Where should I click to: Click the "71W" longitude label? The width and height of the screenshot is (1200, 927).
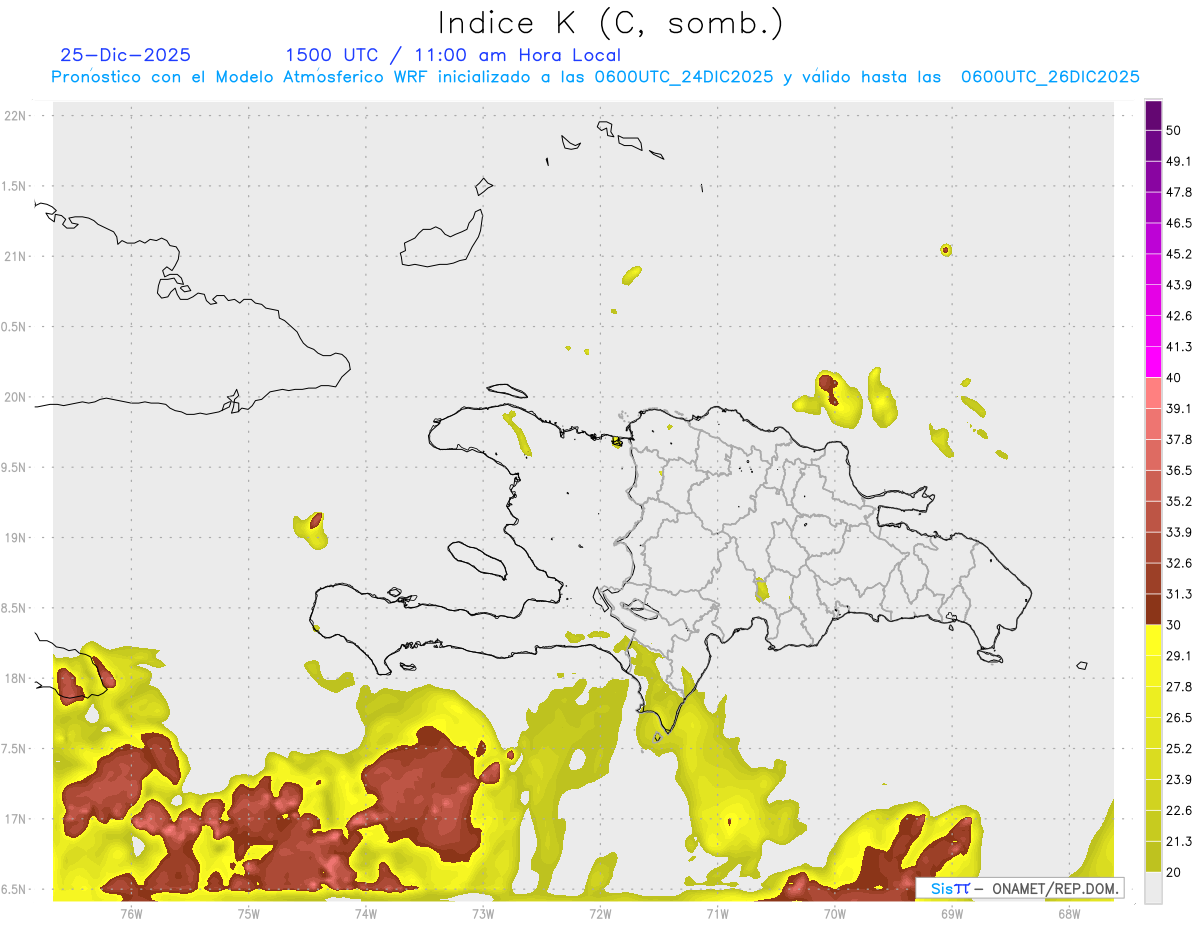[717, 913]
